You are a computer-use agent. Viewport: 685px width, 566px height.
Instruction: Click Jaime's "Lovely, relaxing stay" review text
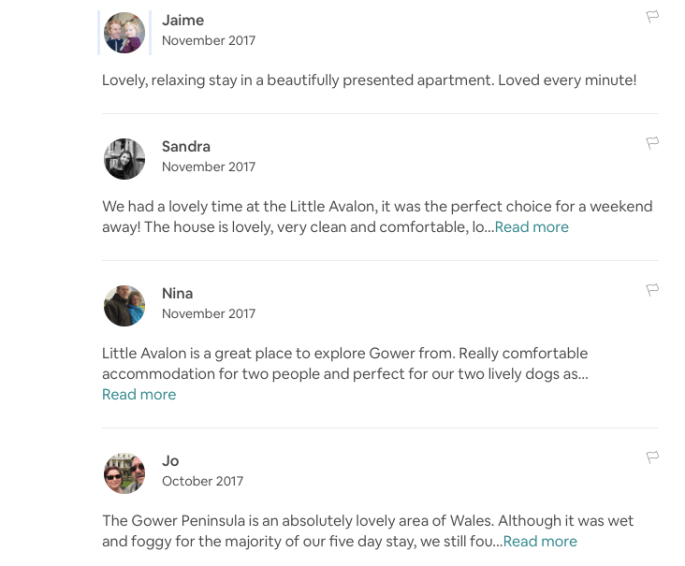[368, 80]
